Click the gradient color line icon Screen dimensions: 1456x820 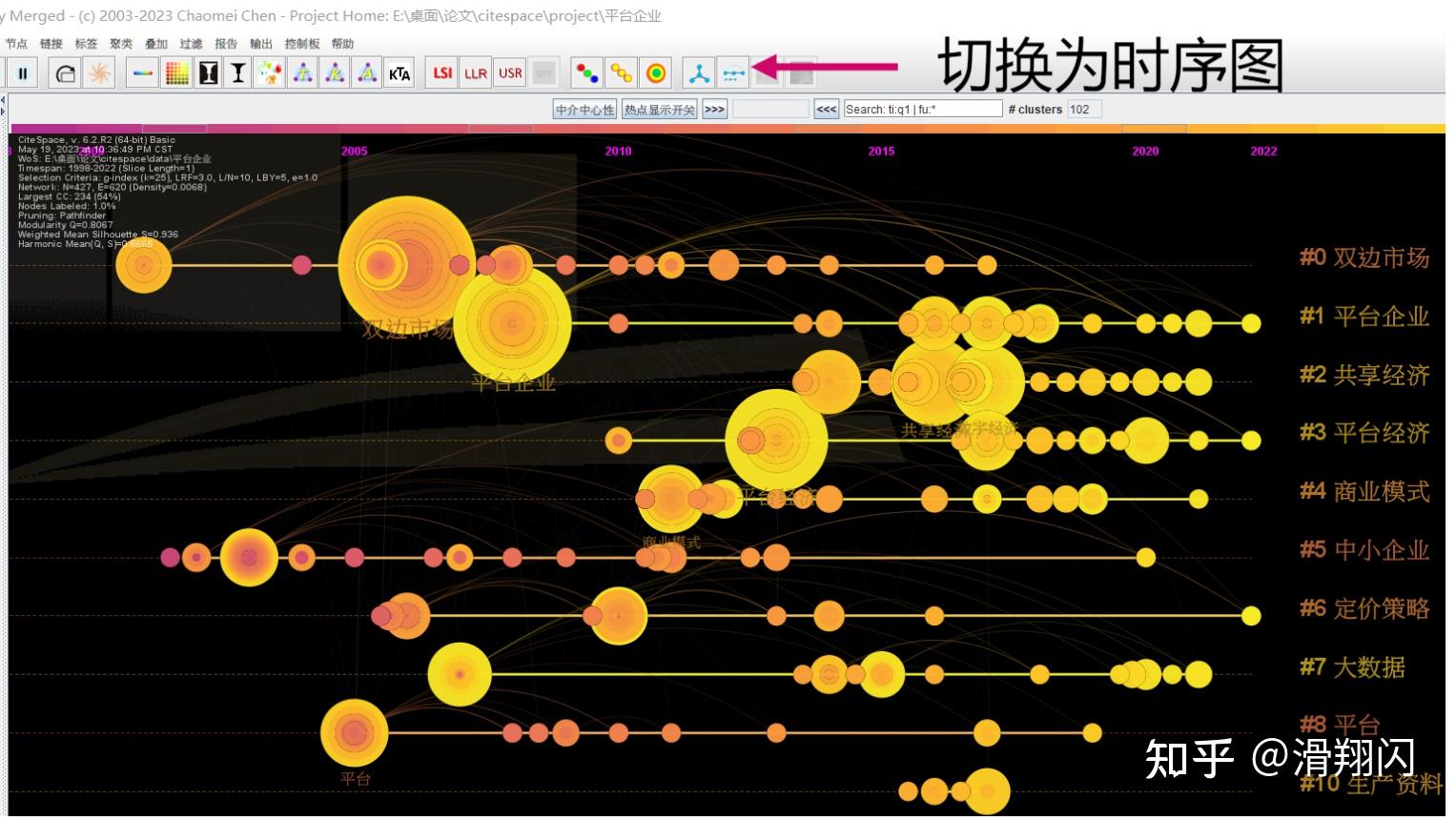pyautogui.click(x=142, y=72)
